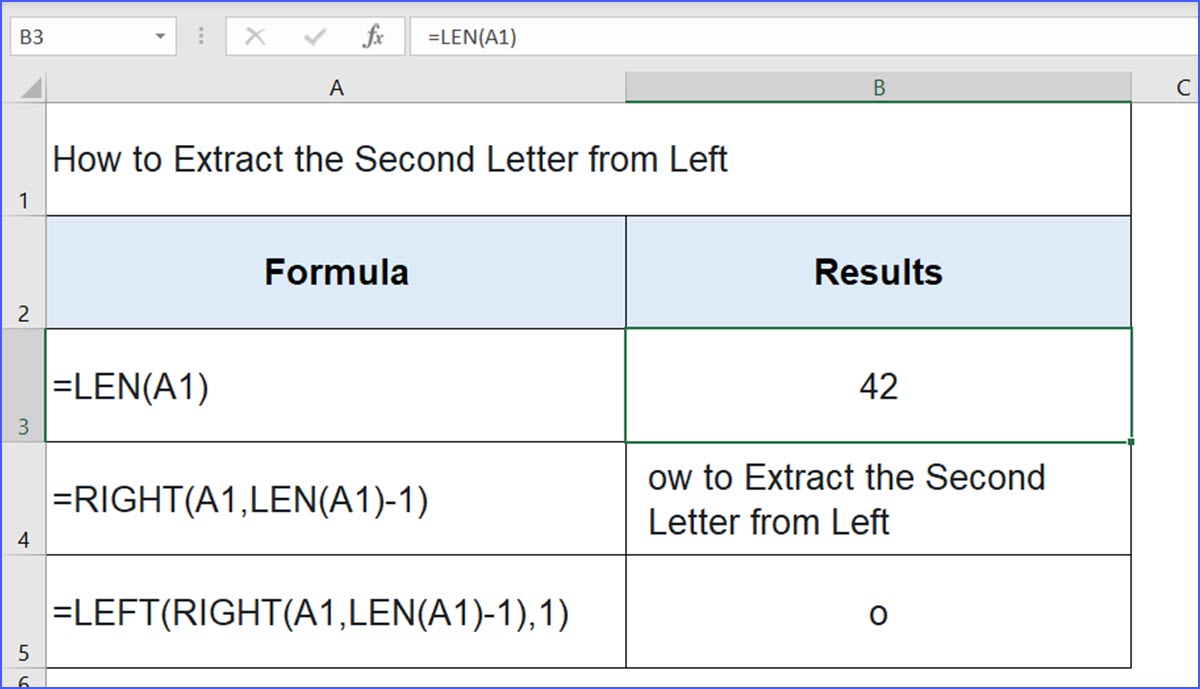The width and height of the screenshot is (1200, 689).
Task: Click the vertical dots separator near Name Box
Action: point(201,36)
